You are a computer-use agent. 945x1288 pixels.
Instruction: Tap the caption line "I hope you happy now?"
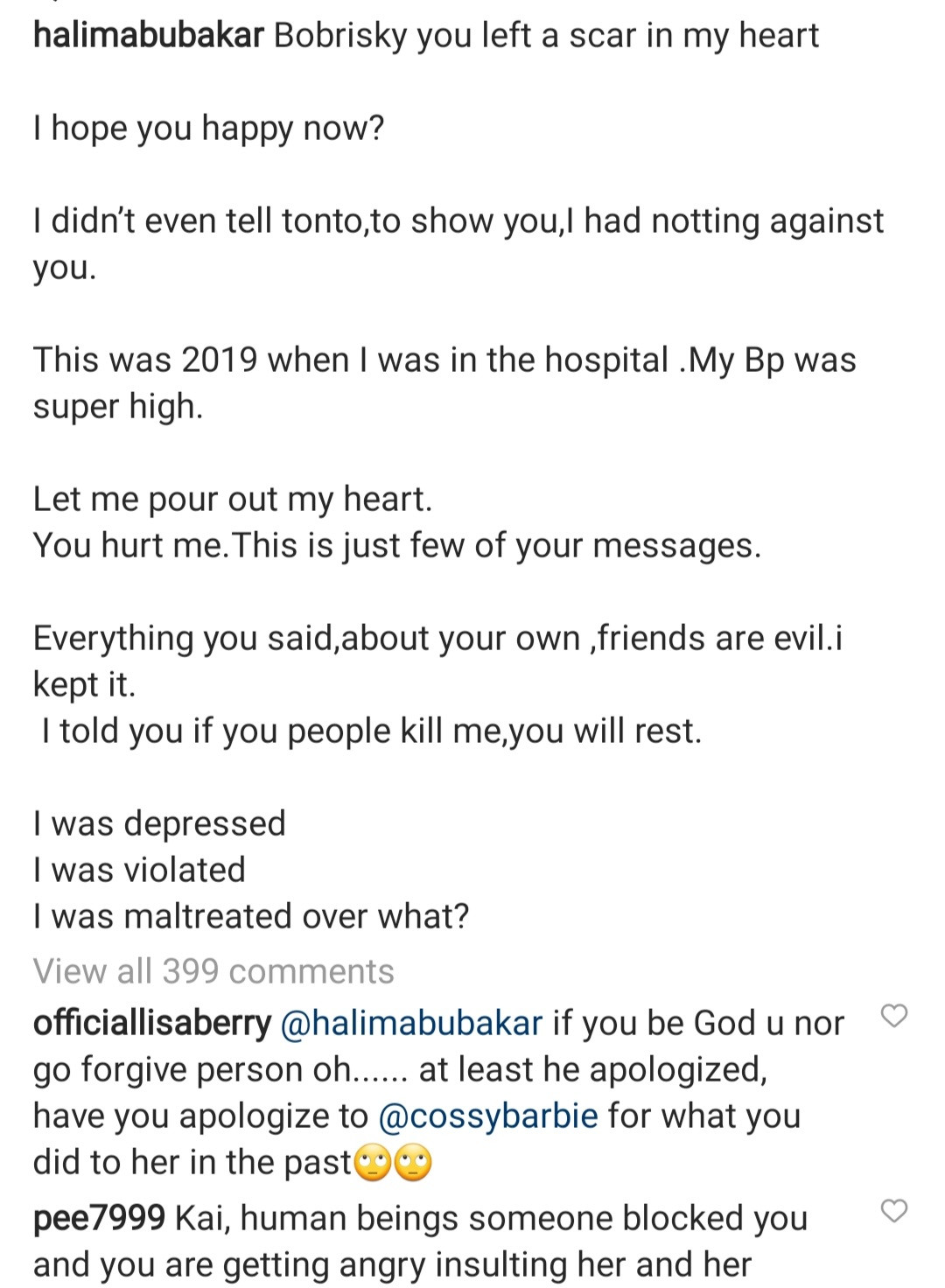coord(209,129)
